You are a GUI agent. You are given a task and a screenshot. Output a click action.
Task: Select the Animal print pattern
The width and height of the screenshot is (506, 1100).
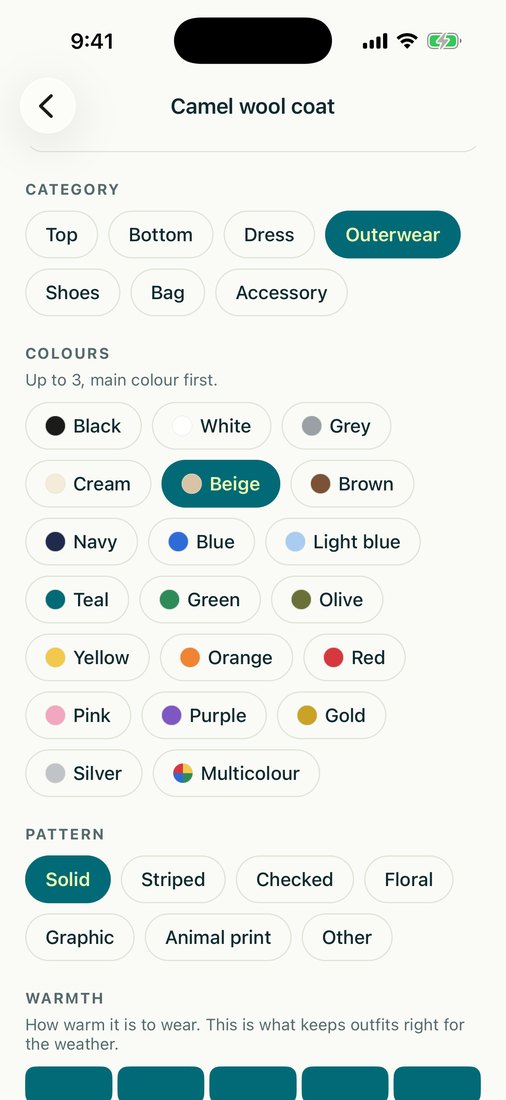coord(218,937)
